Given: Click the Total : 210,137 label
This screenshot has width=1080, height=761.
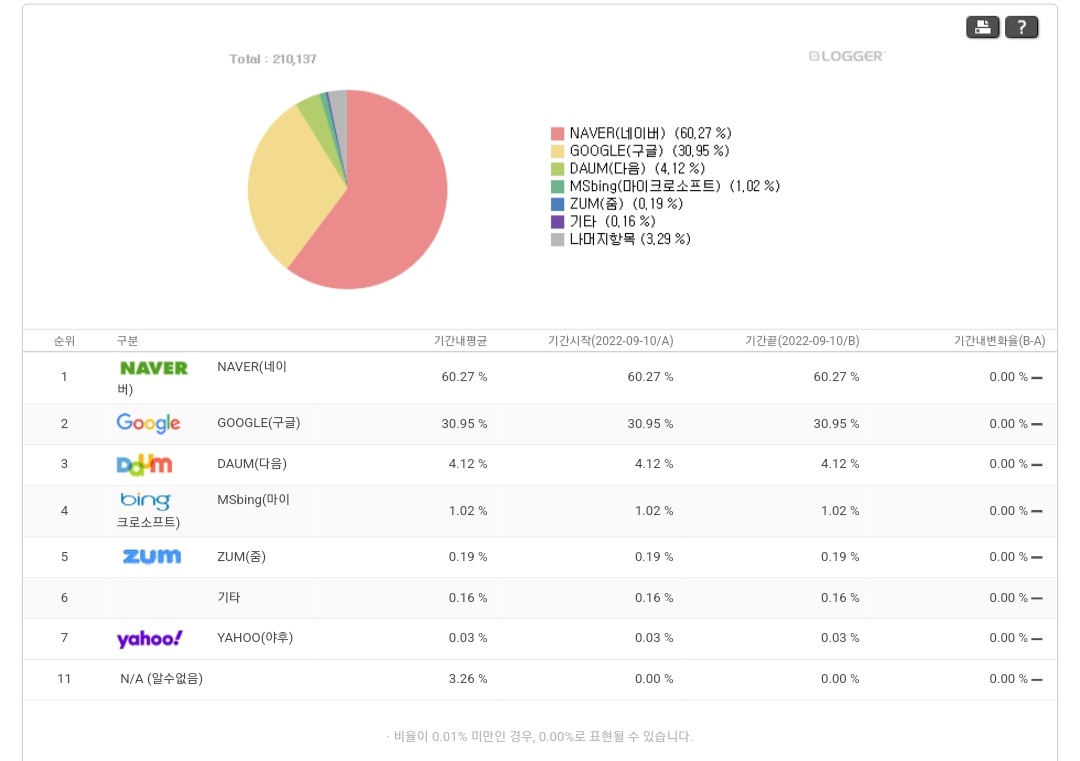Looking at the screenshot, I should click(273, 59).
